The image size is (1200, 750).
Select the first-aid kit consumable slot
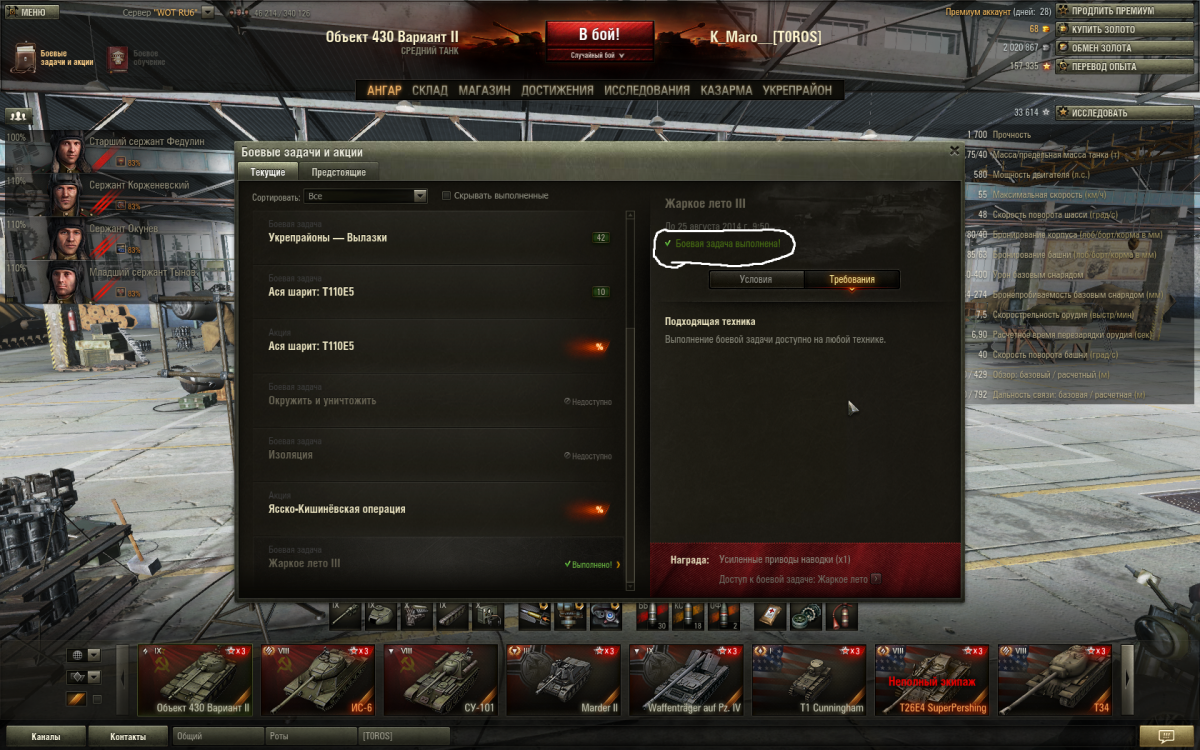click(x=769, y=616)
